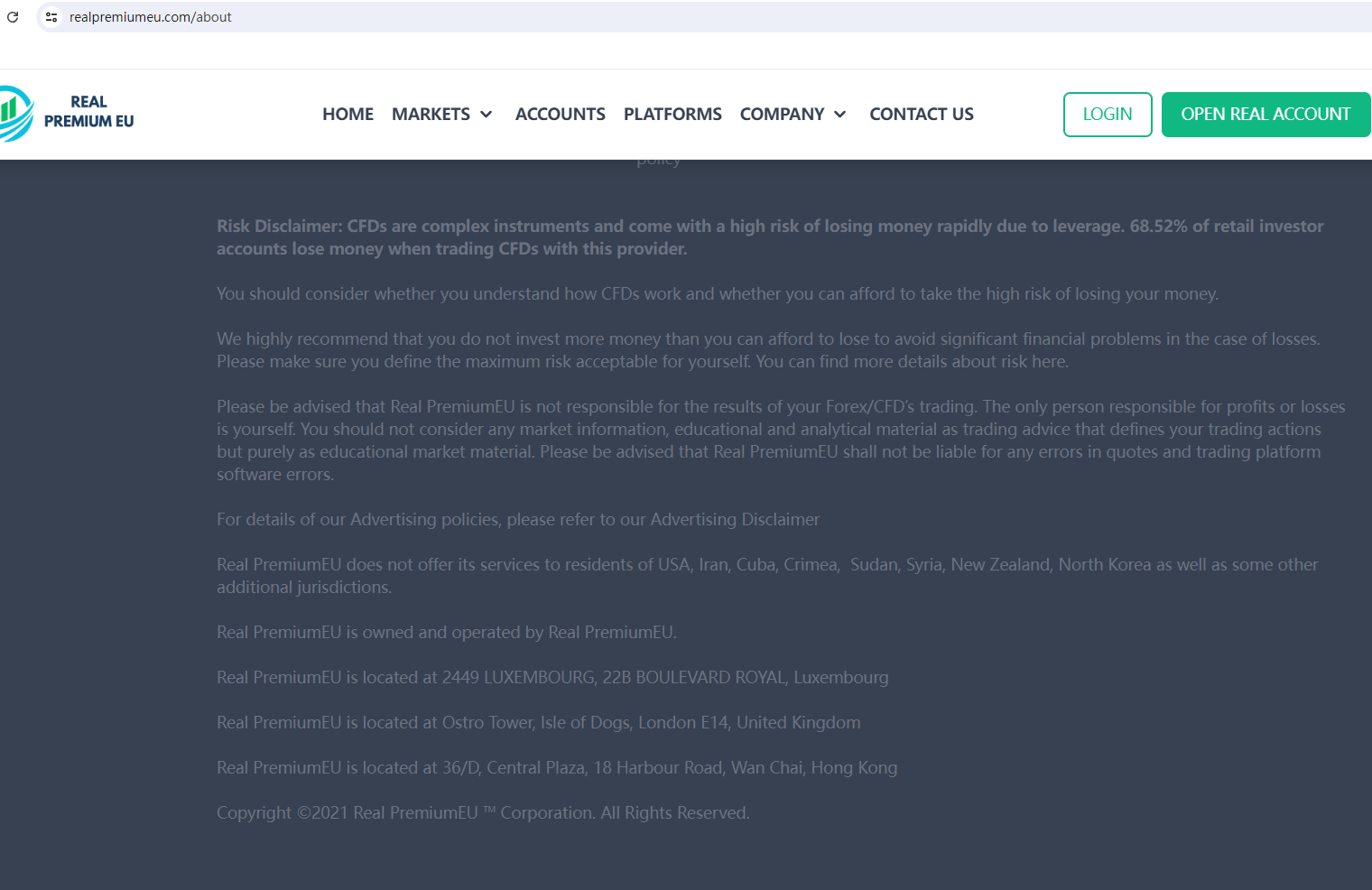This screenshot has width=1372, height=890.
Task: Reload the page with the browser refresh icon
Action: (x=13, y=17)
